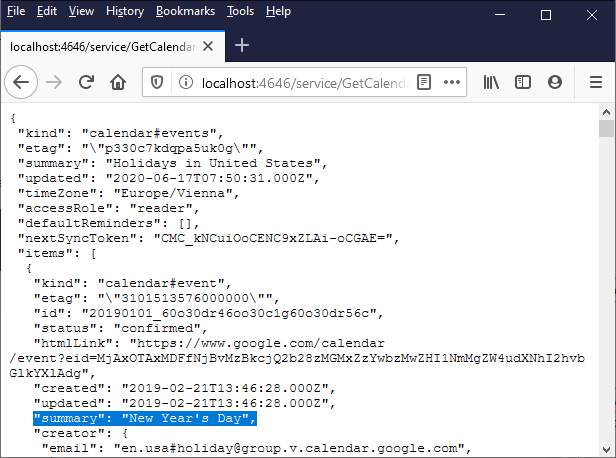The width and height of the screenshot is (616, 458).
Task: Open the File menu
Action: [x=16, y=12]
